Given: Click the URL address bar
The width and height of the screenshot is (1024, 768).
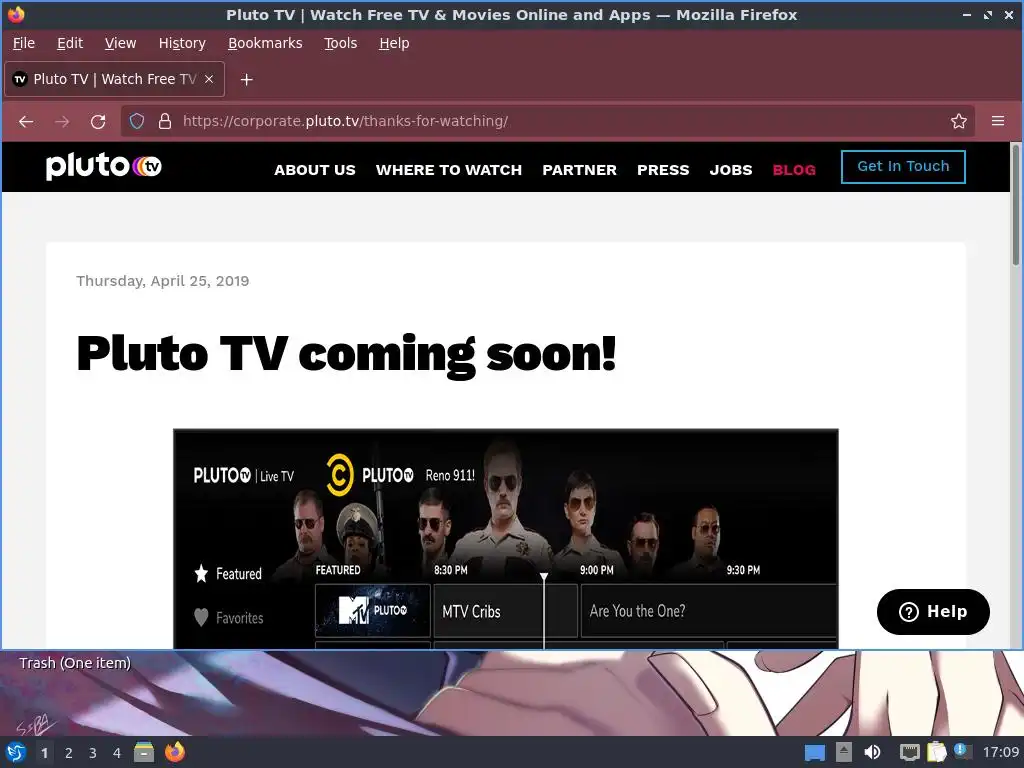Looking at the screenshot, I should tap(547, 121).
